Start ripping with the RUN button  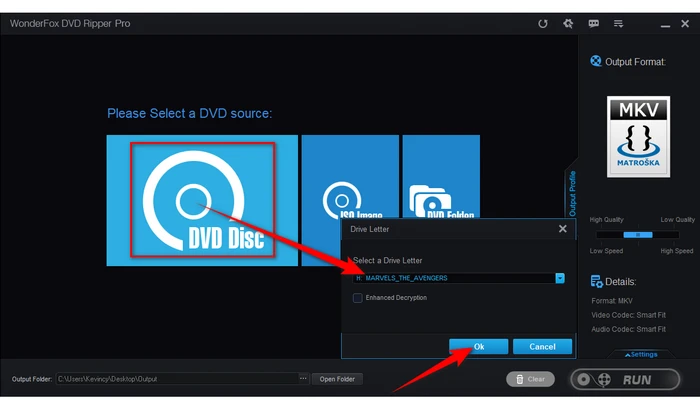[625, 380]
